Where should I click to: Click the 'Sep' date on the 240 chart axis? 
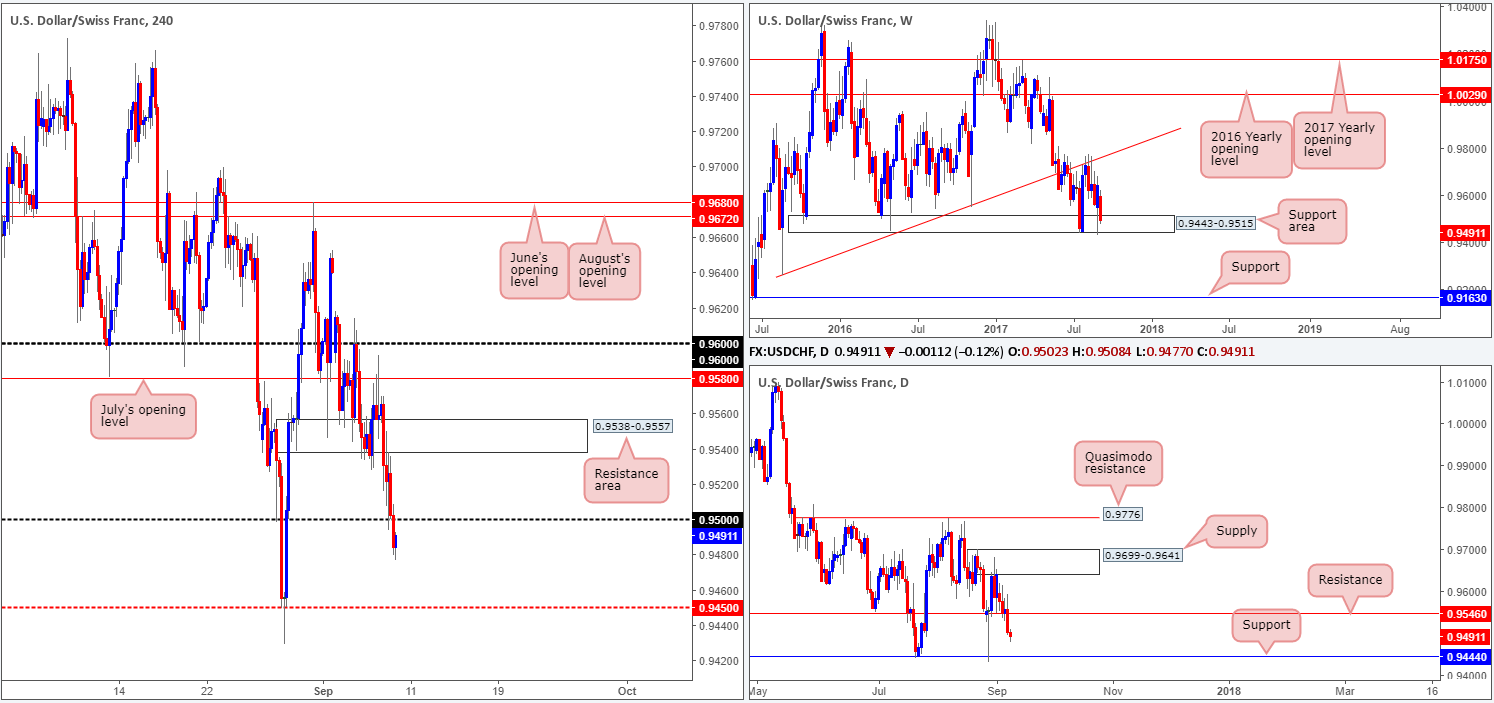click(322, 691)
